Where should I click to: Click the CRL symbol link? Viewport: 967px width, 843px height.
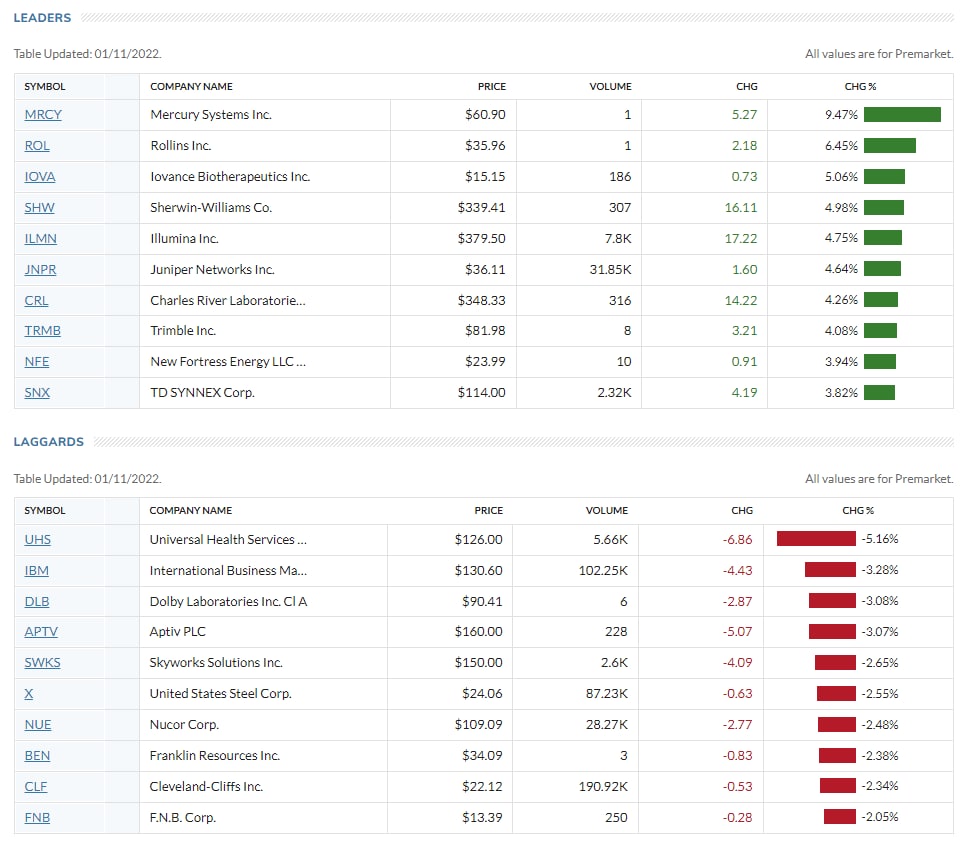click(x=36, y=300)
